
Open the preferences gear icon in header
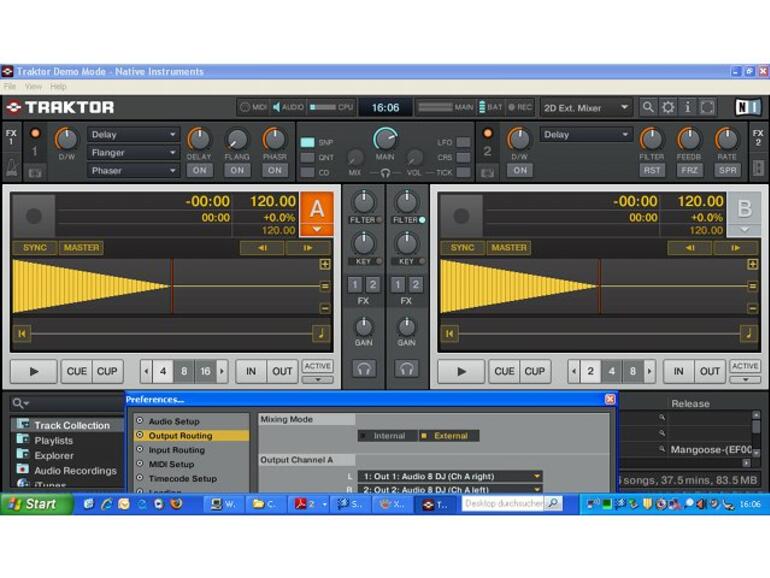coord(668,107)
